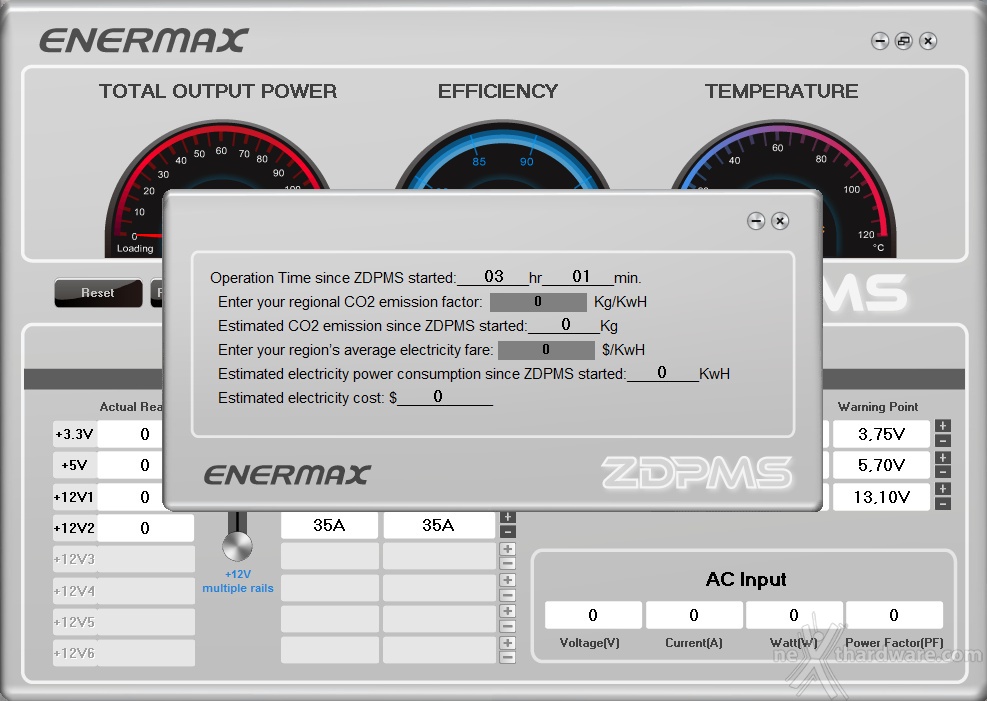Click the operation time minutes value 01
This screenshot has width=987, height=701.
pos(580,277)
